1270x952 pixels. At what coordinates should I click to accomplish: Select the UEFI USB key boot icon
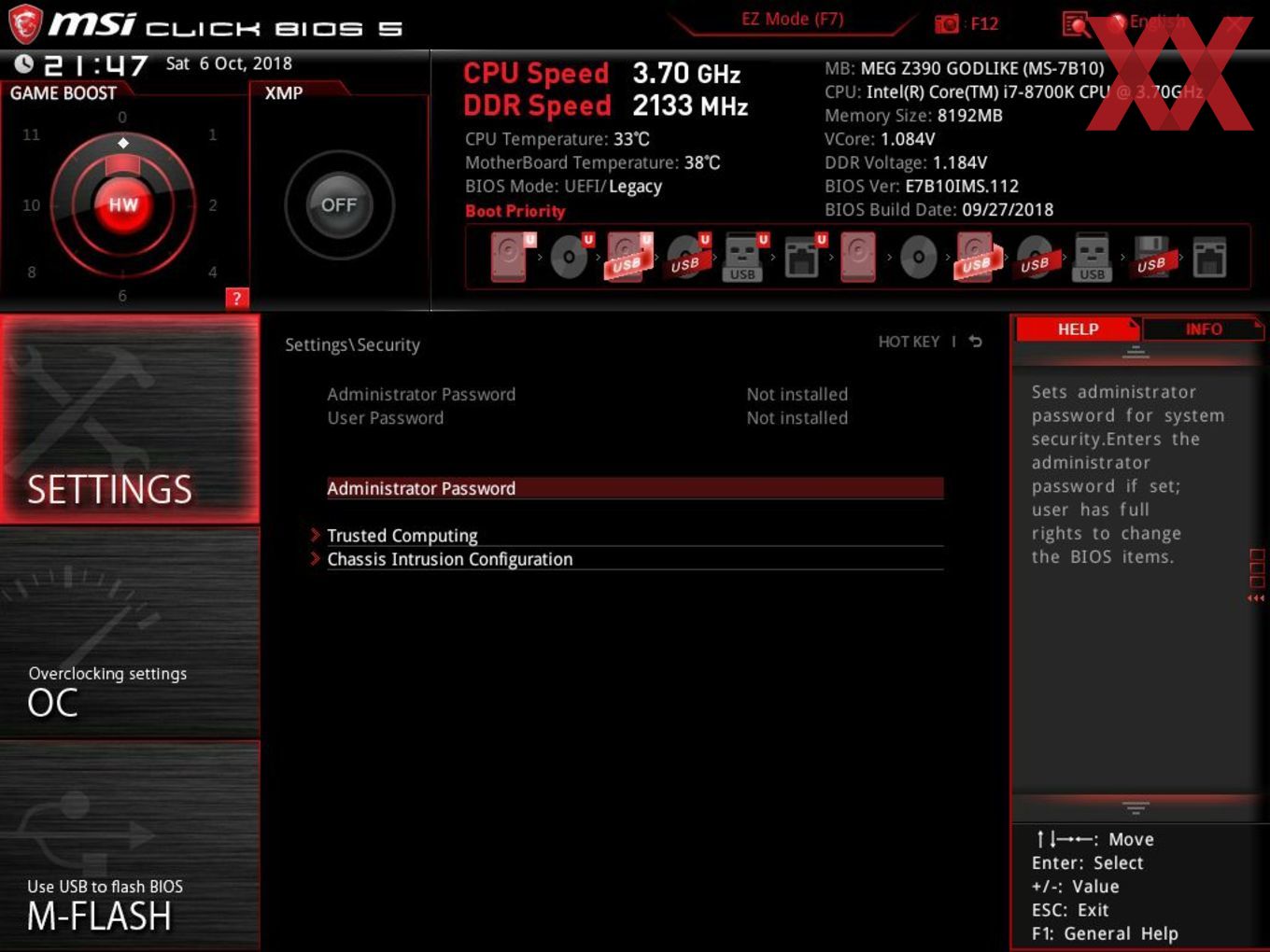[x=745, y=257]
